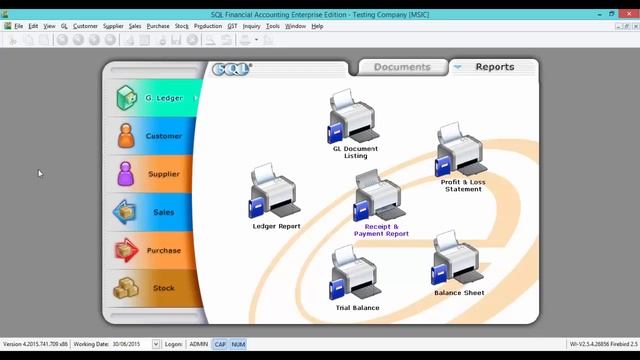Click application icon left of File menu

7,26
